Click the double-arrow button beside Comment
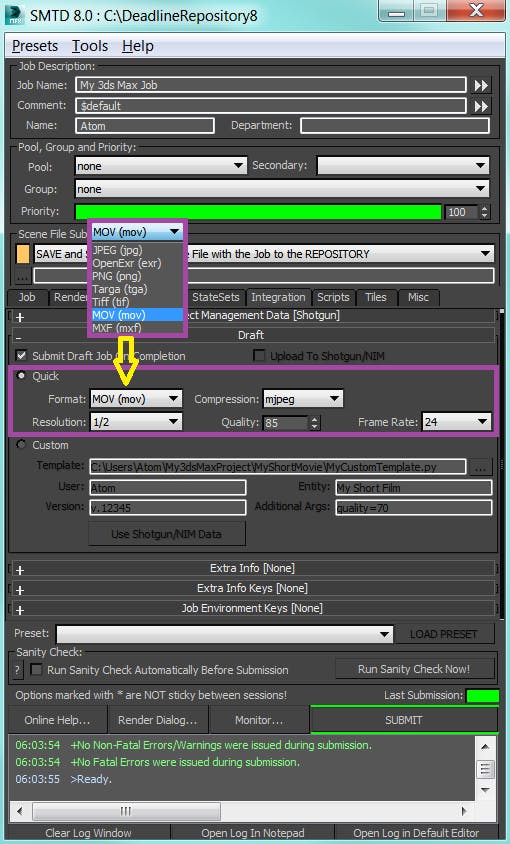This screenshot has width=510, height=844. point(480,106)
